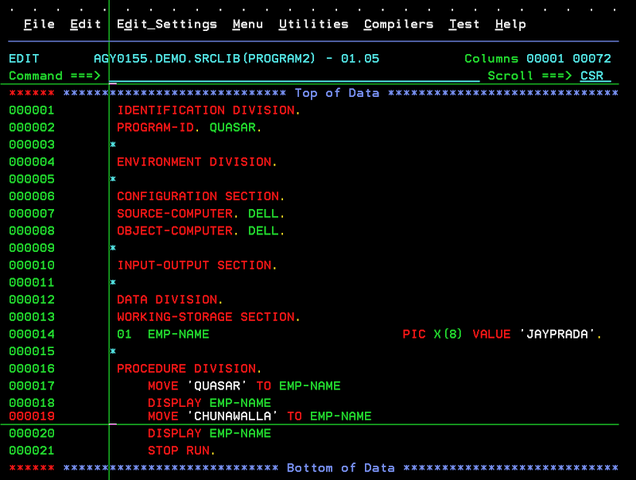Click line number 000002

point(32,127)
